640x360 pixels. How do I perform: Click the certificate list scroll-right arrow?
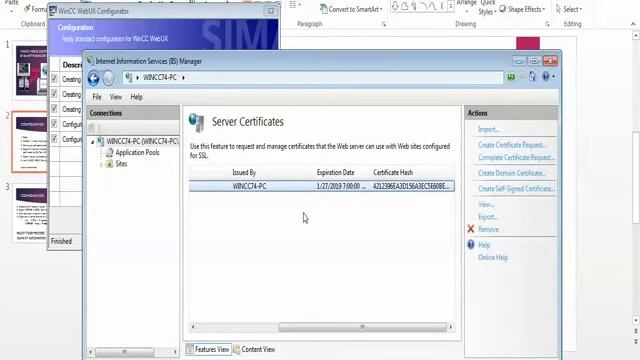451,327
